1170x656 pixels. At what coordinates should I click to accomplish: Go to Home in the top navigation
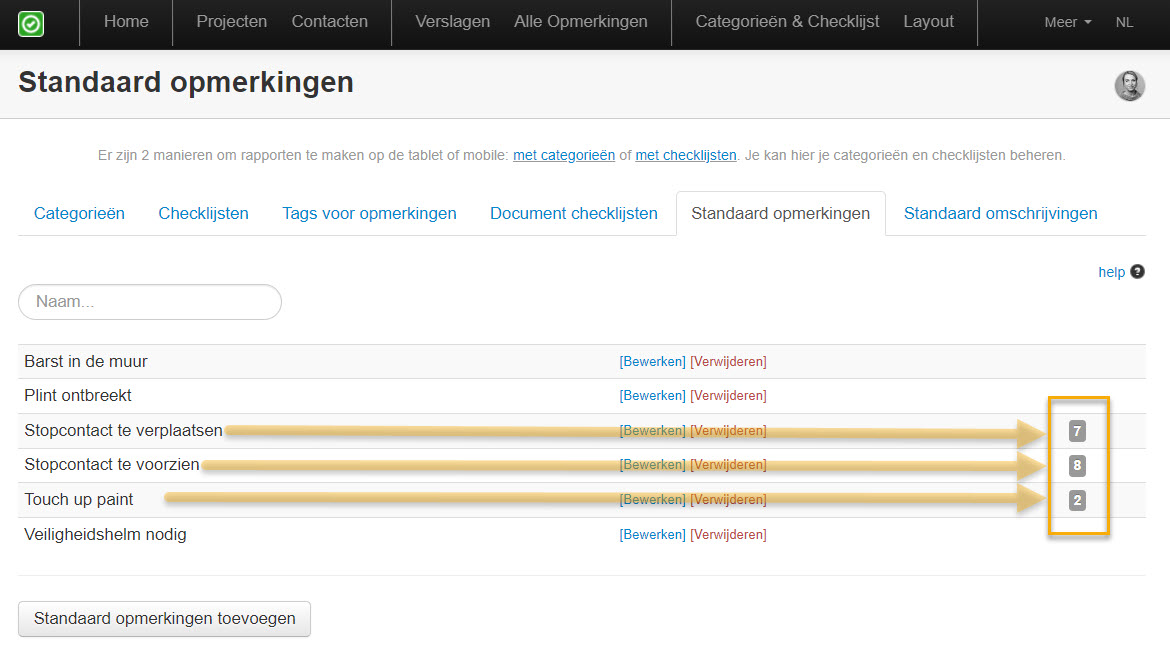pos(126,22)
